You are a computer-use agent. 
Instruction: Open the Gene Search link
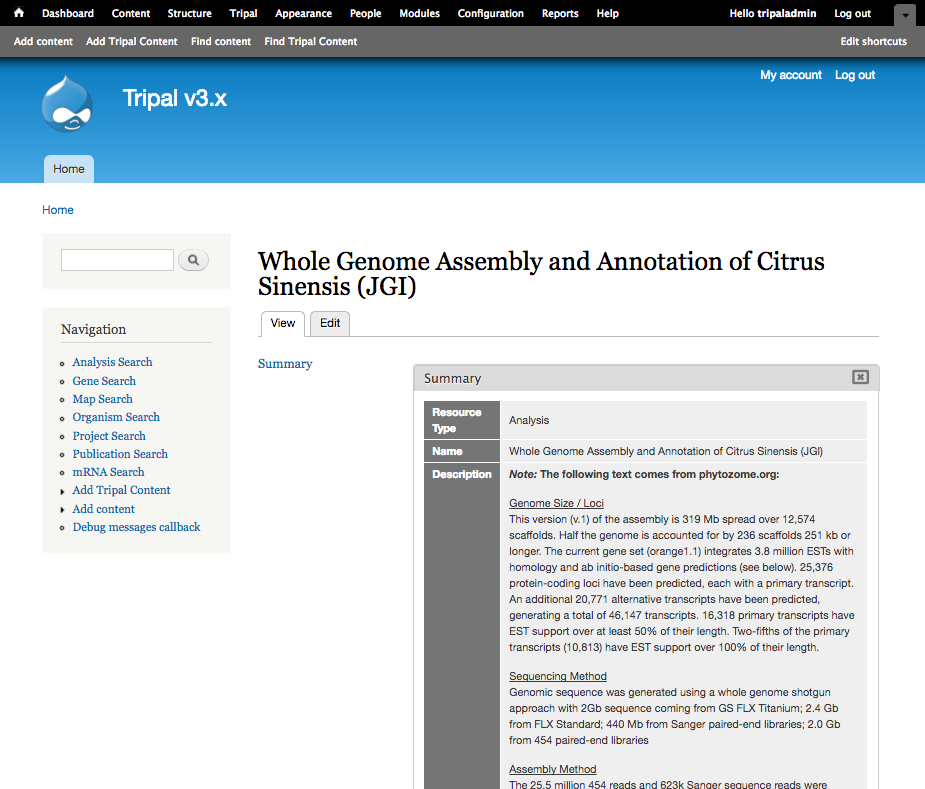104,381
